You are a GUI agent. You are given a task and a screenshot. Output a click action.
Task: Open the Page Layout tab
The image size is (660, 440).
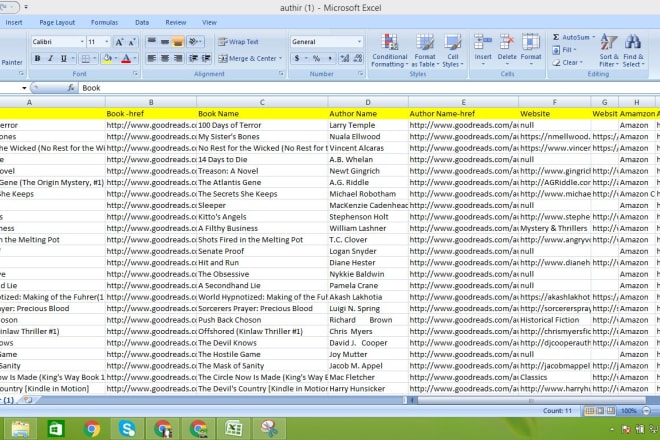pos(57,23)
